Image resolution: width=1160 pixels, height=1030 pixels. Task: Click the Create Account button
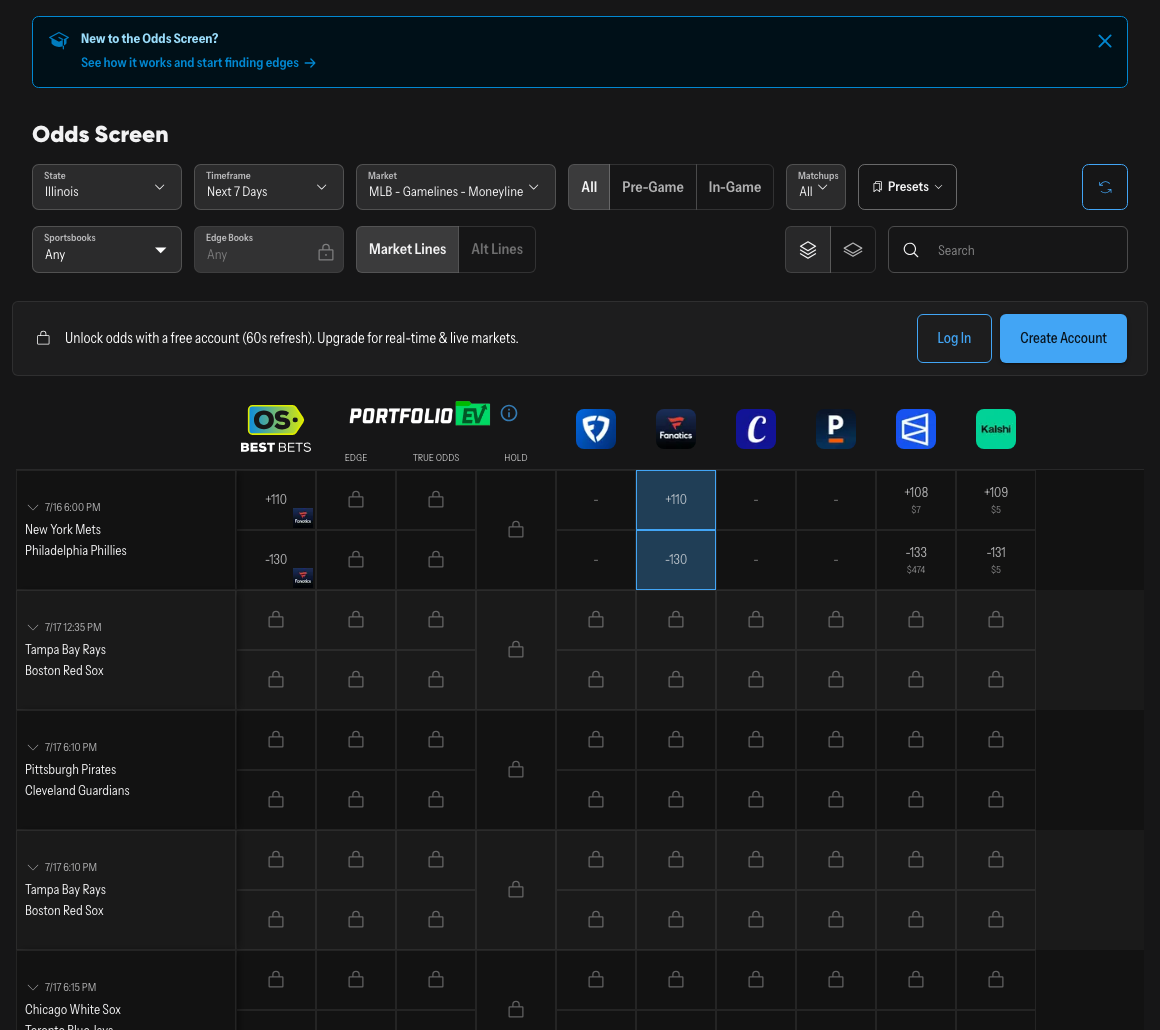[x=1063, y=338]
